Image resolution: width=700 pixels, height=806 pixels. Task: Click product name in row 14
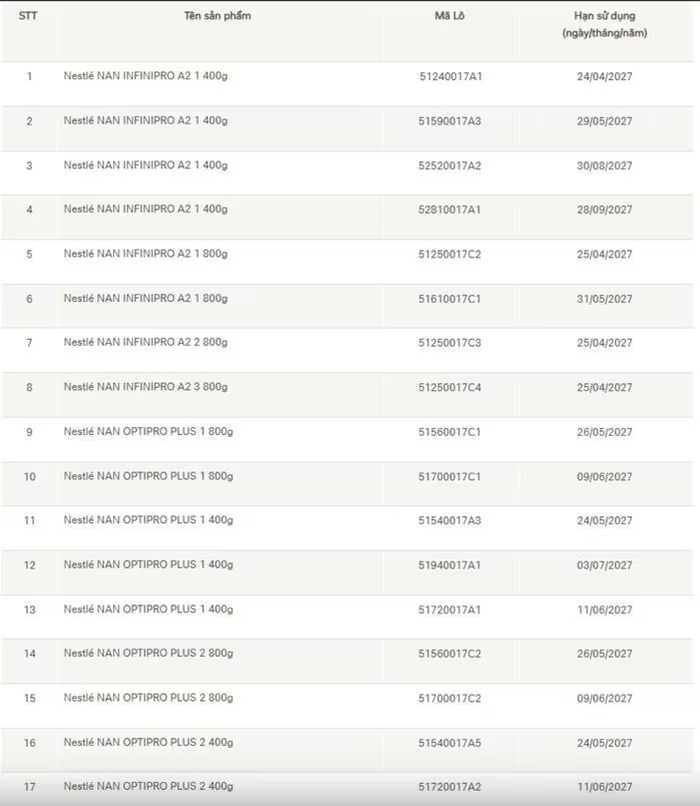pyautogui.click(x=148, y=654)
